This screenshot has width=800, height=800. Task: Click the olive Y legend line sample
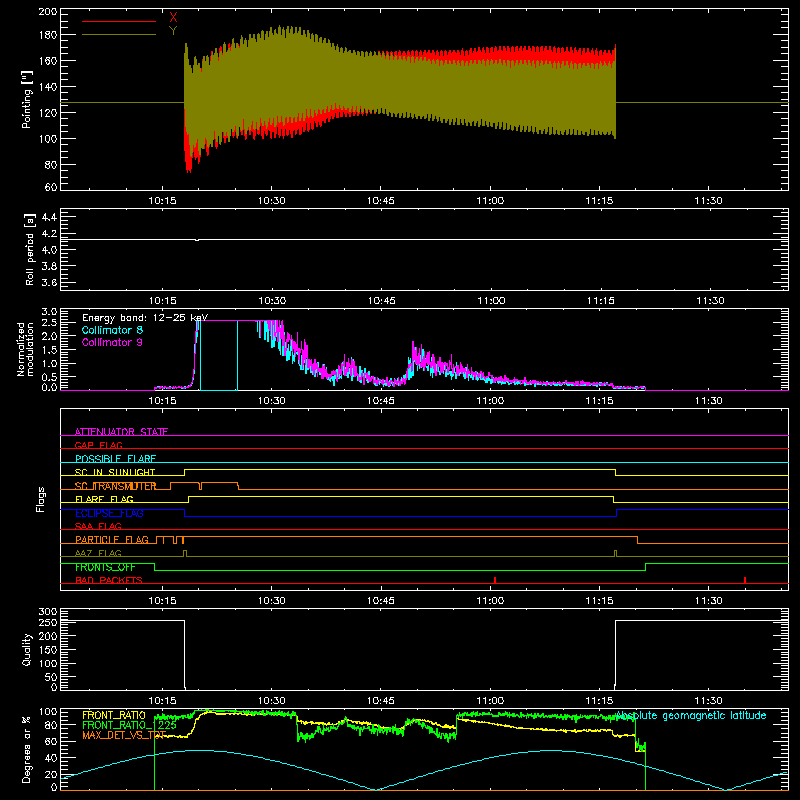[x=119, y=34]
